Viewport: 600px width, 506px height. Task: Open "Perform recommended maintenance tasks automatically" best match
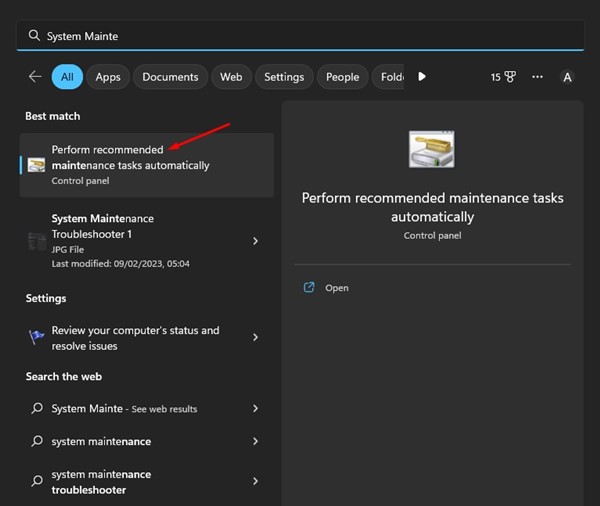[147, 165]
